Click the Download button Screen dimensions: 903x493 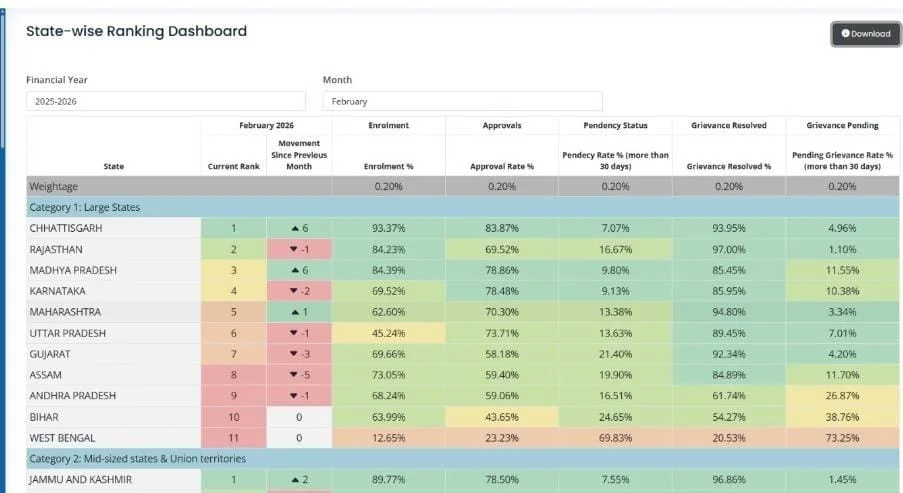(865, 34)
